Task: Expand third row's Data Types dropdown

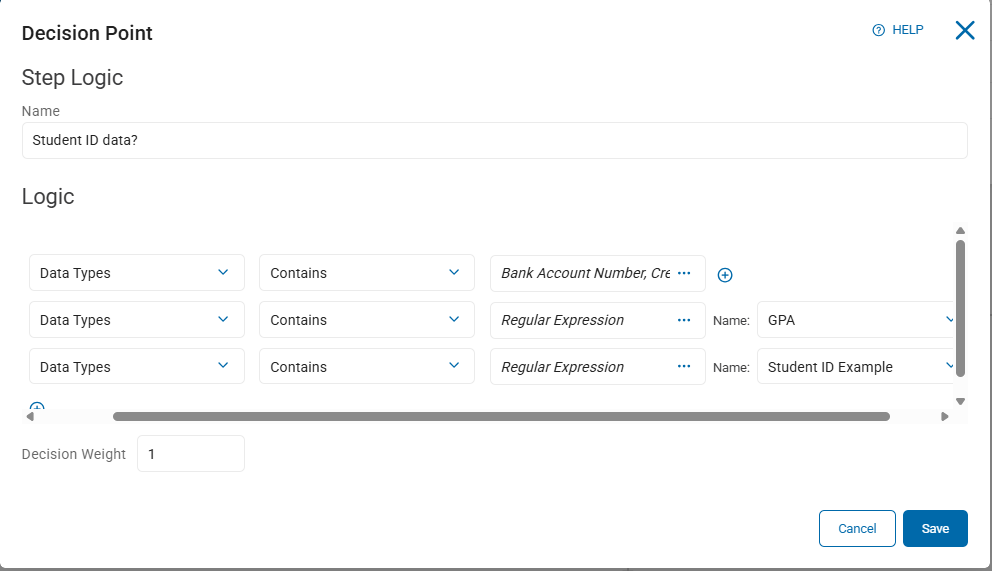Action: (136, 367)
